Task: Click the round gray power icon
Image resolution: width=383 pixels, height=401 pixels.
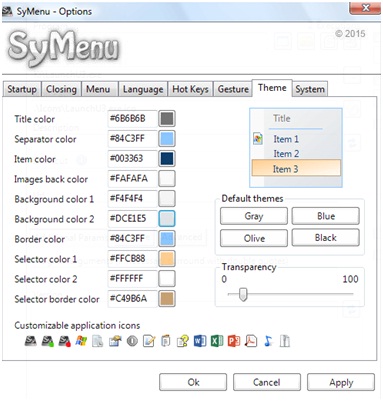Action: pyautogui.click(x=132, y=341)
